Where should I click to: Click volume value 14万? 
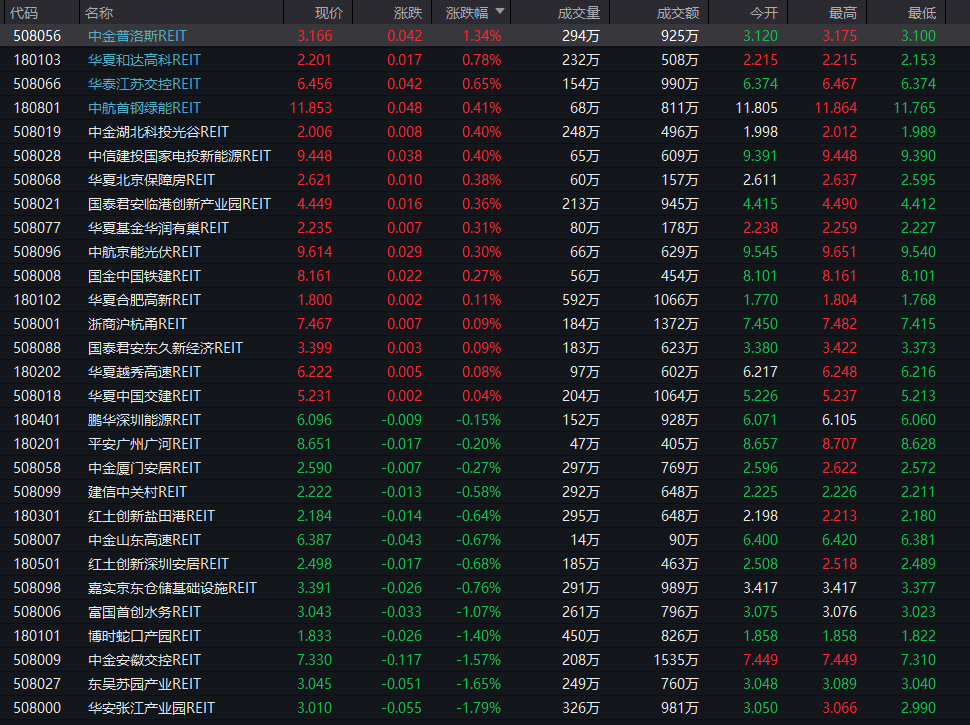pos(585,540)
